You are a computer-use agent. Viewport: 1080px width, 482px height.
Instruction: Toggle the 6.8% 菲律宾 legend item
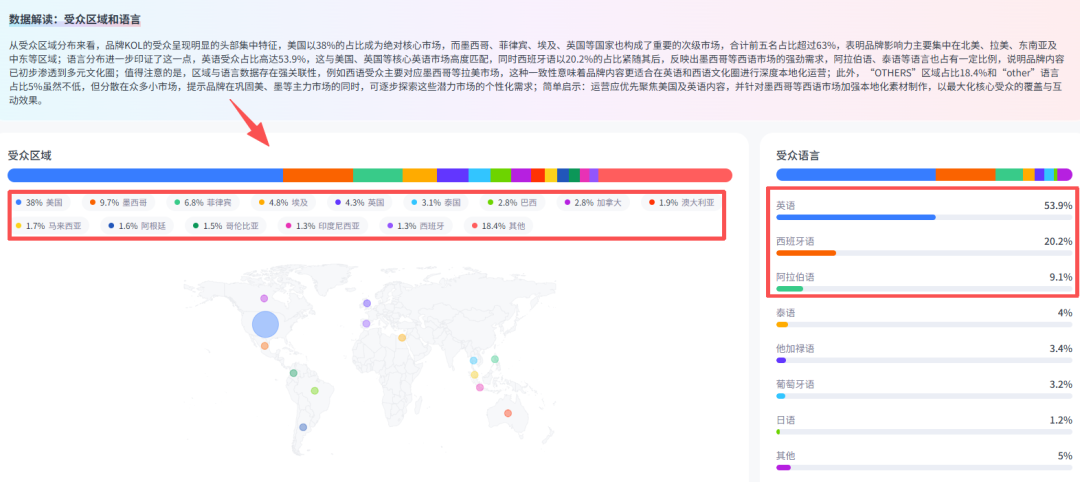[x=202, y=203]
